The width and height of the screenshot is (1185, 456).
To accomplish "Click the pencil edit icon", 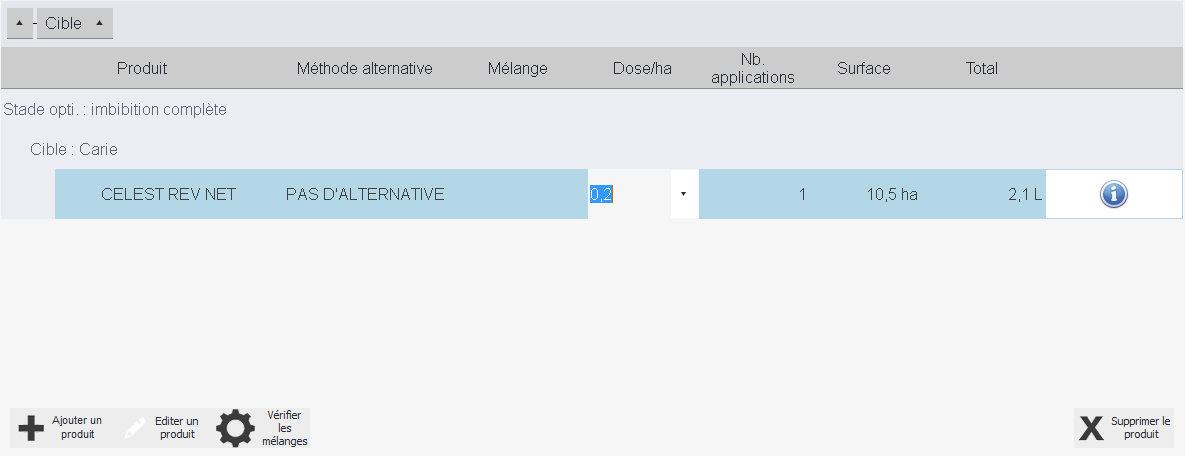I will pos(134,428).
